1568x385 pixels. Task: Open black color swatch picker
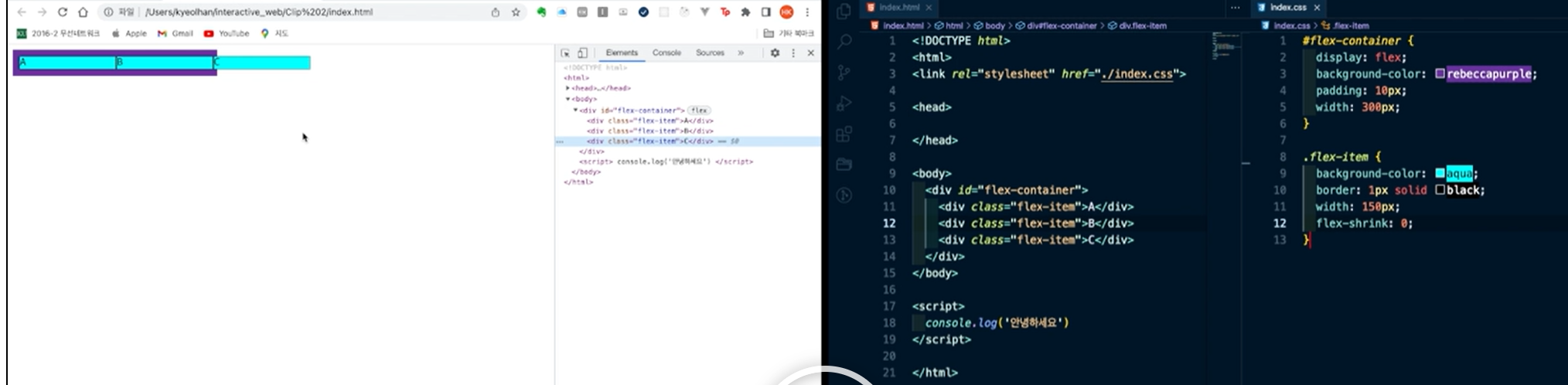(1440, 190)
